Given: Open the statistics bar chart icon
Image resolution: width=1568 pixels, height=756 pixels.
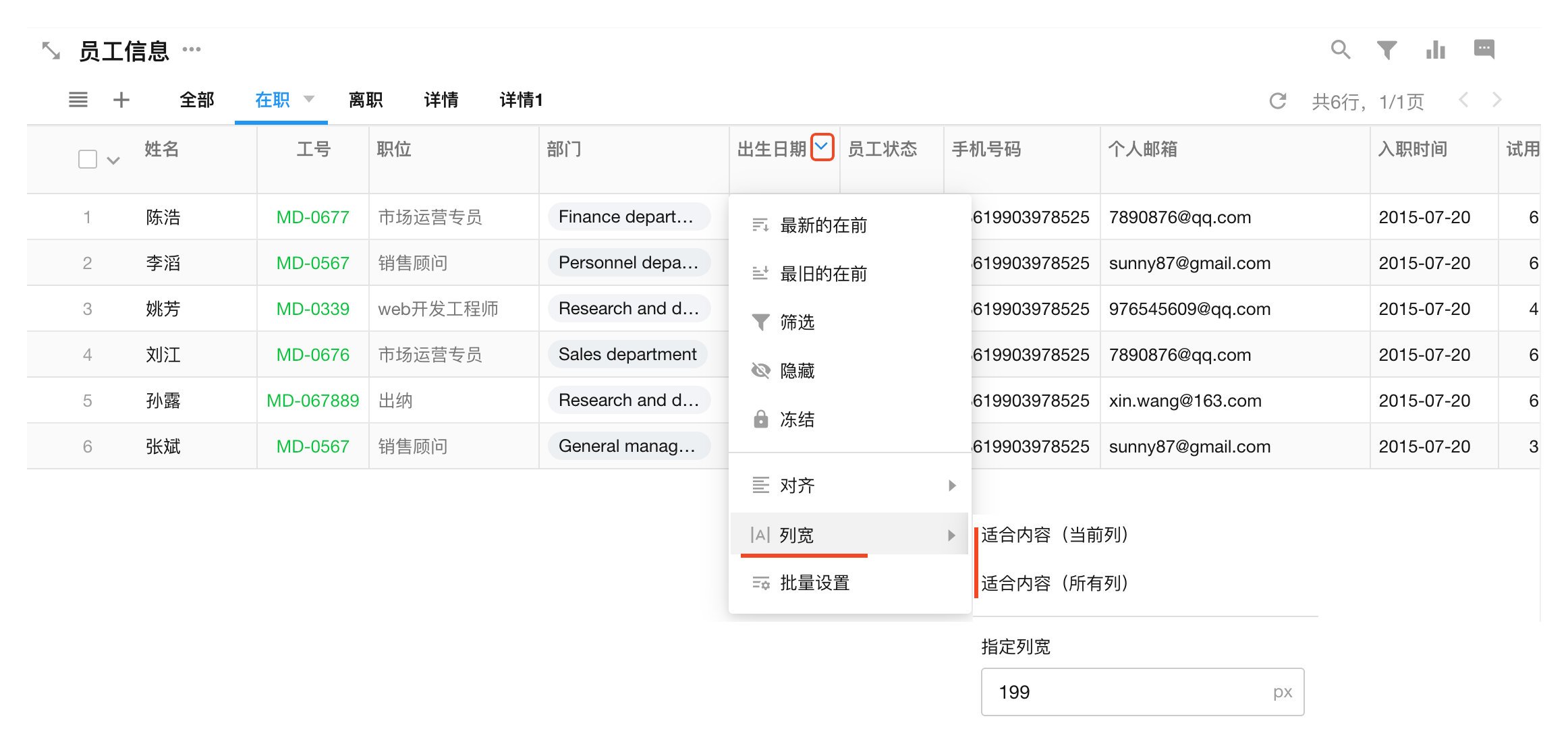Looking at the screenshot, I should click(x=1435, y=50).
